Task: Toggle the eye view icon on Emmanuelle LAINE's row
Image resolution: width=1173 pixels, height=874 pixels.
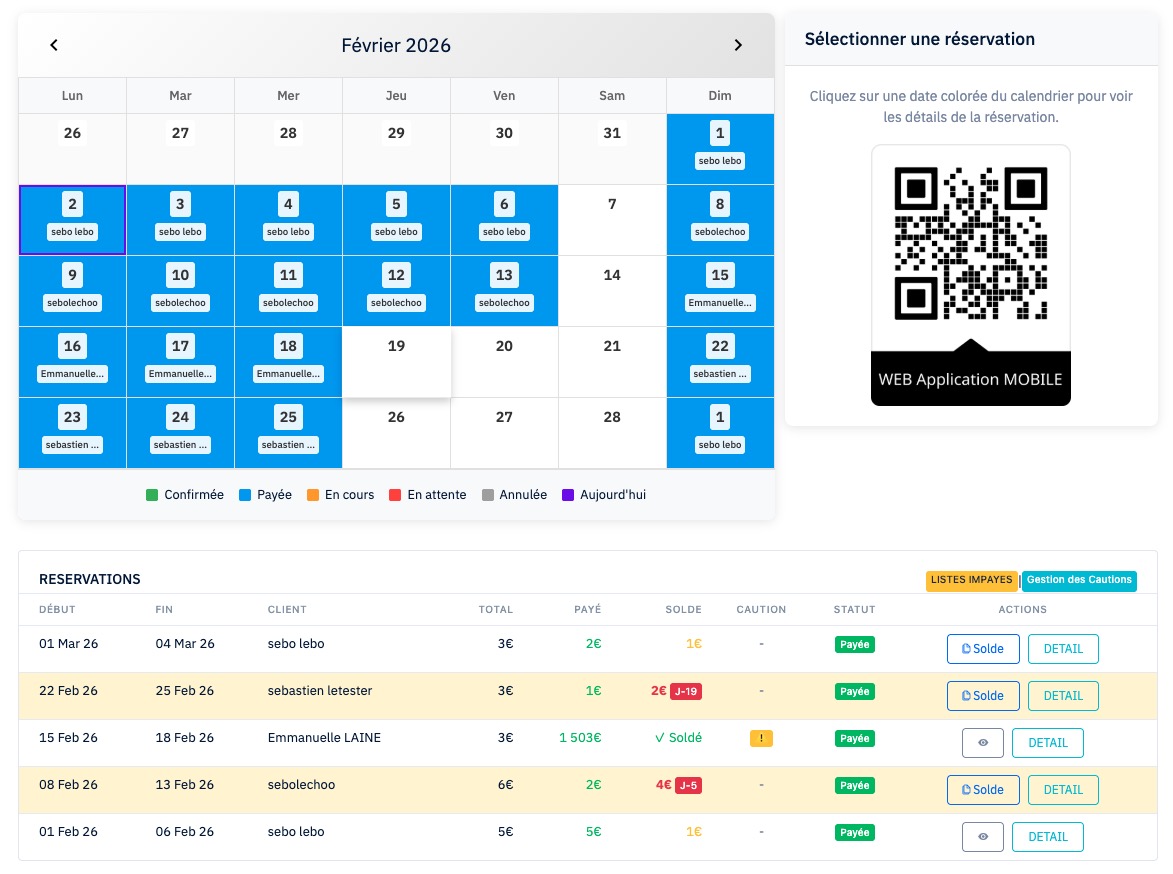Action: click(x=983, y=743)
